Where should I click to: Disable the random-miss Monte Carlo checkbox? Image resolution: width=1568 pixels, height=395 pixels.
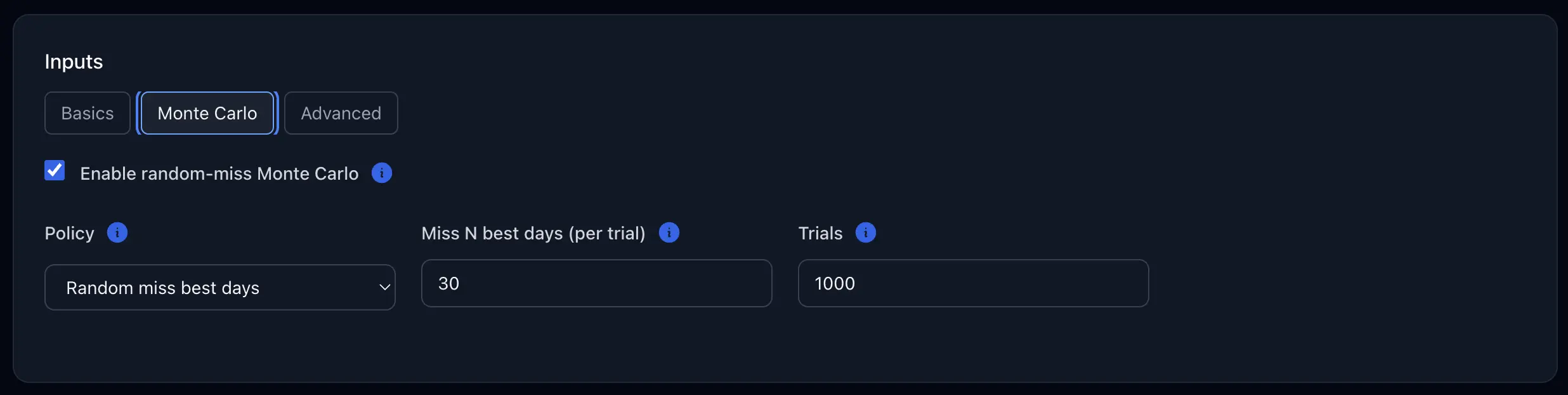pyautogui.click(x=55, y=170)
